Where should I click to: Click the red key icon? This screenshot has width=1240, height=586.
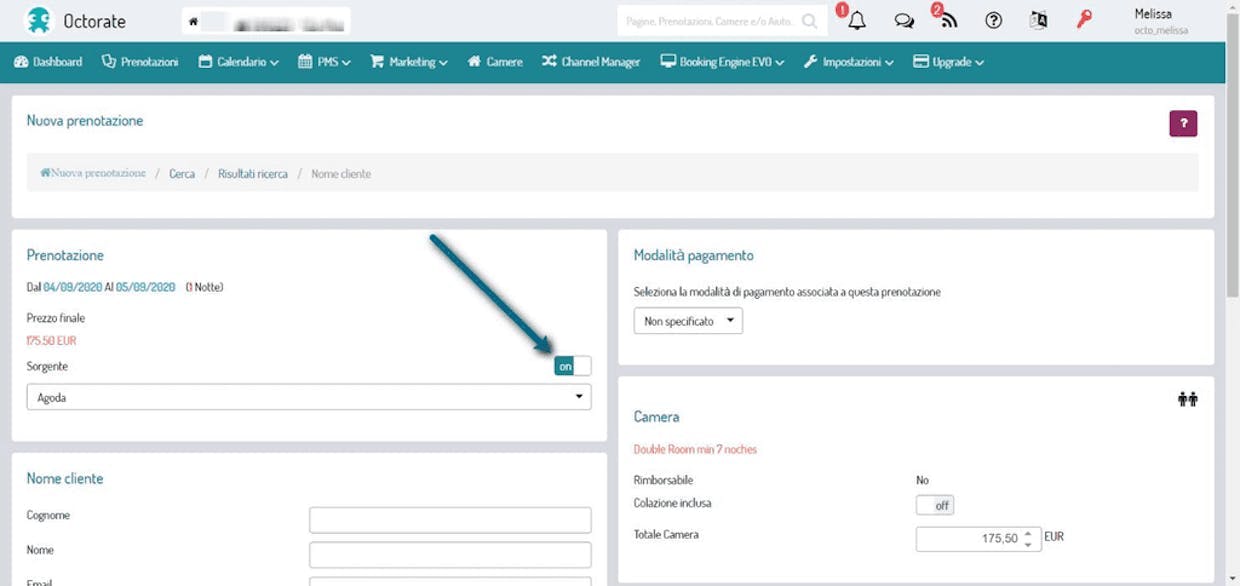point(1084,20)
